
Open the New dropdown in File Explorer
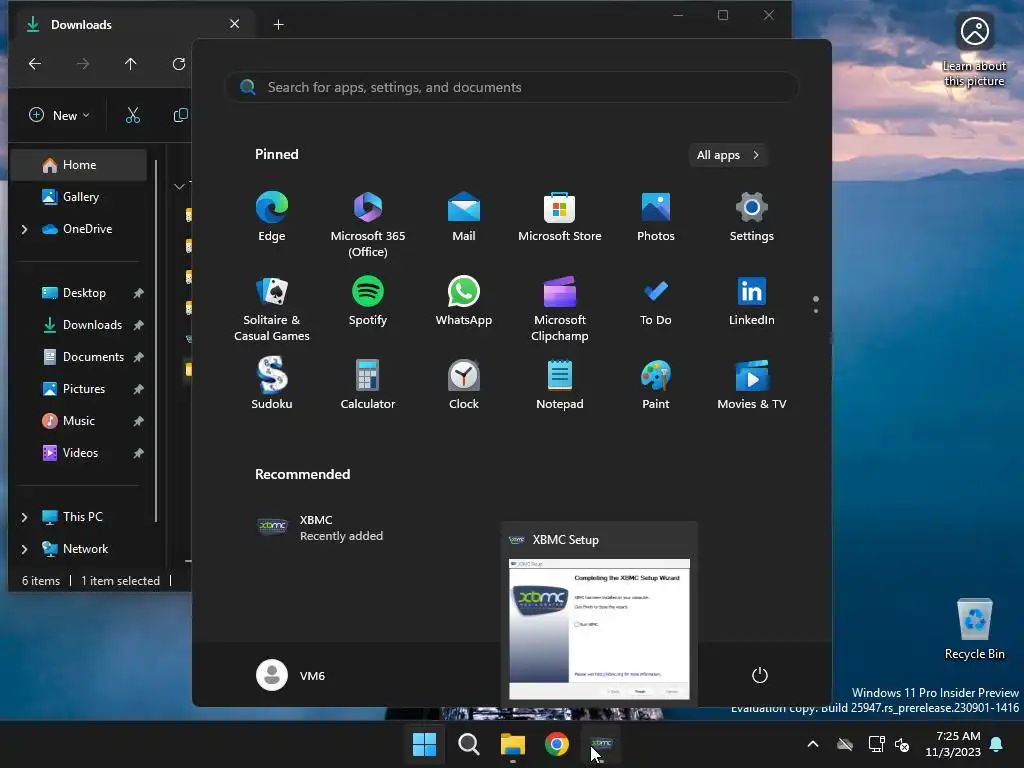59,116
